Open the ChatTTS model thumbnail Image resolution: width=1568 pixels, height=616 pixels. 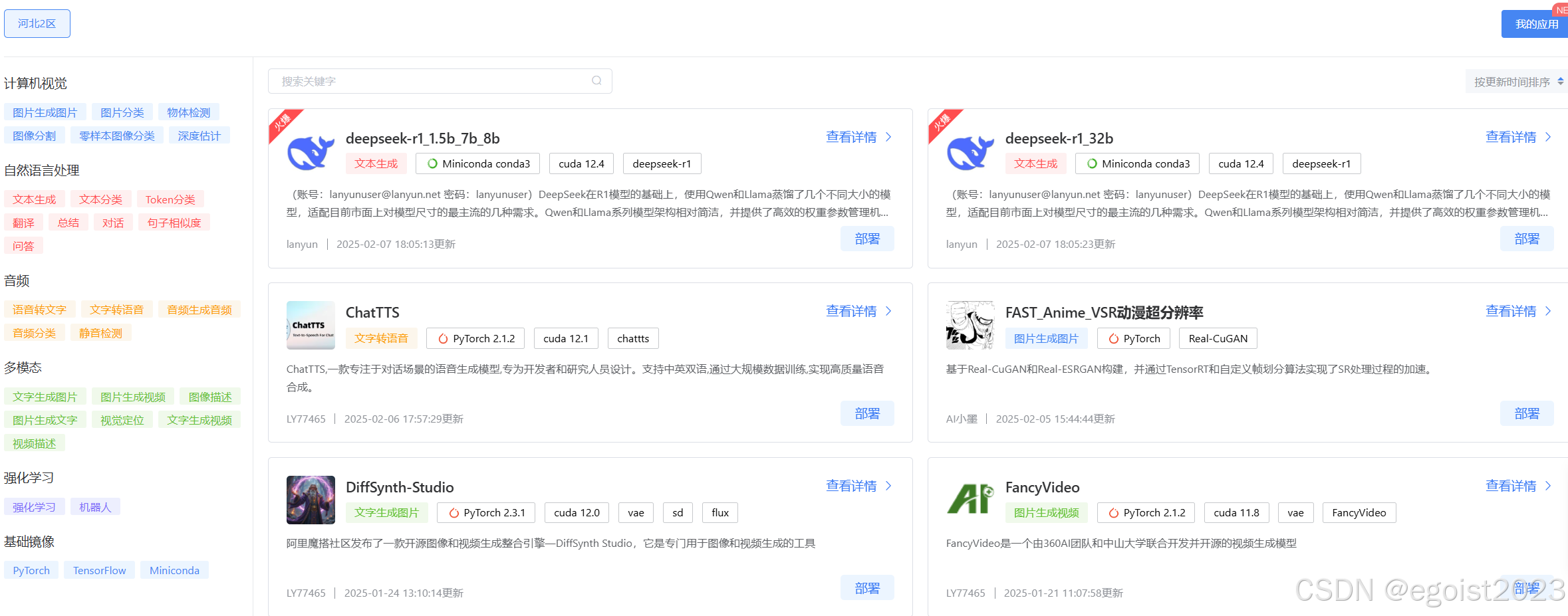point(310,325)
